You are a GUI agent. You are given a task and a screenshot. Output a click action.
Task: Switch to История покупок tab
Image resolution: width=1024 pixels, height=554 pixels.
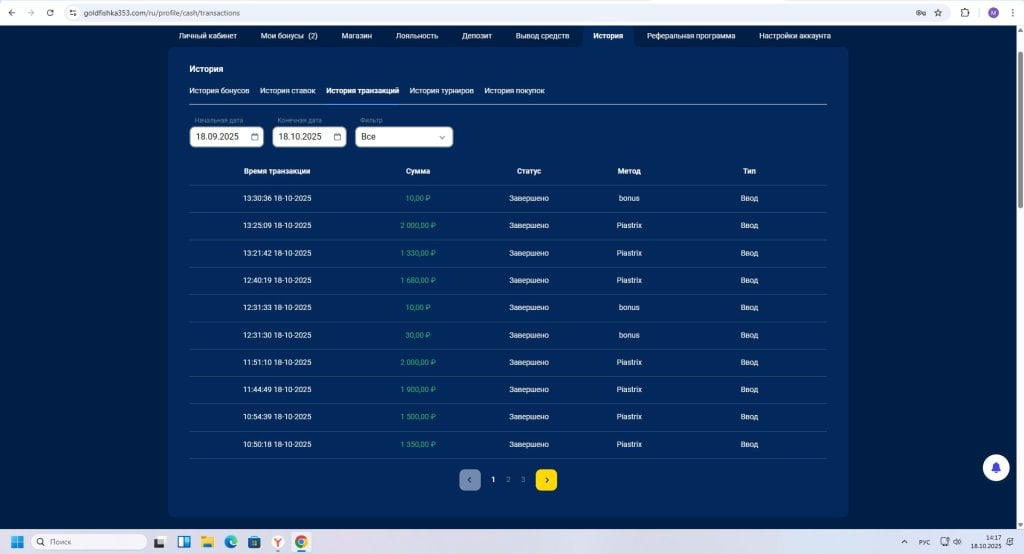(514, 91)
